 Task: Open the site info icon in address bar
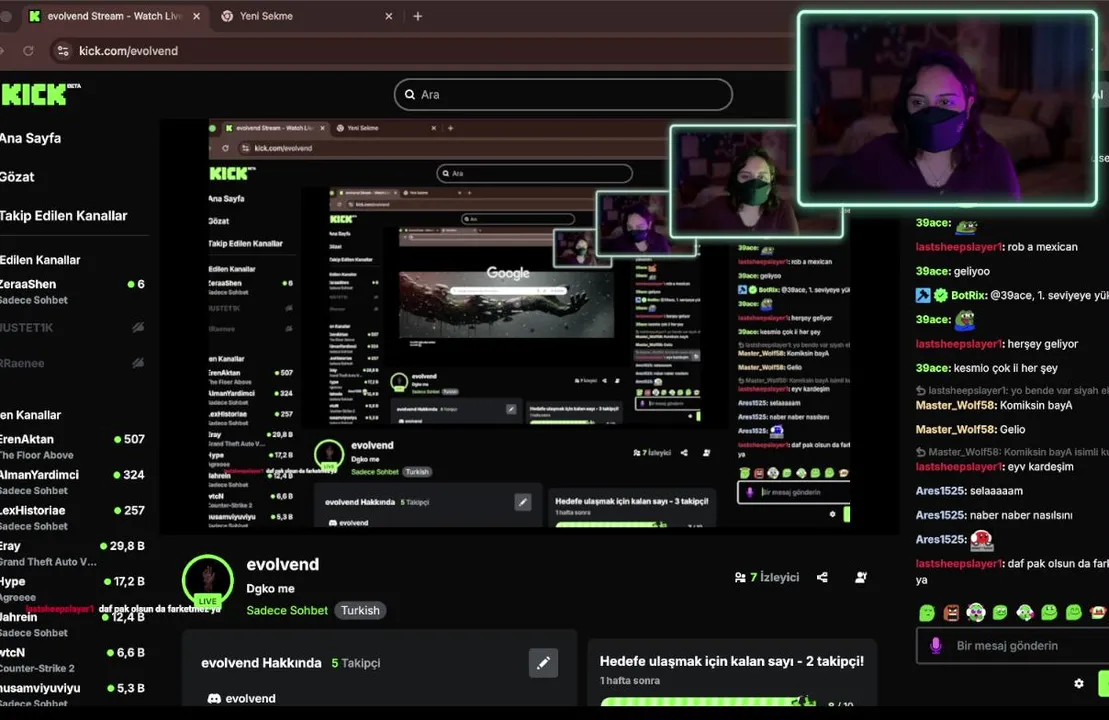[63, 51]
